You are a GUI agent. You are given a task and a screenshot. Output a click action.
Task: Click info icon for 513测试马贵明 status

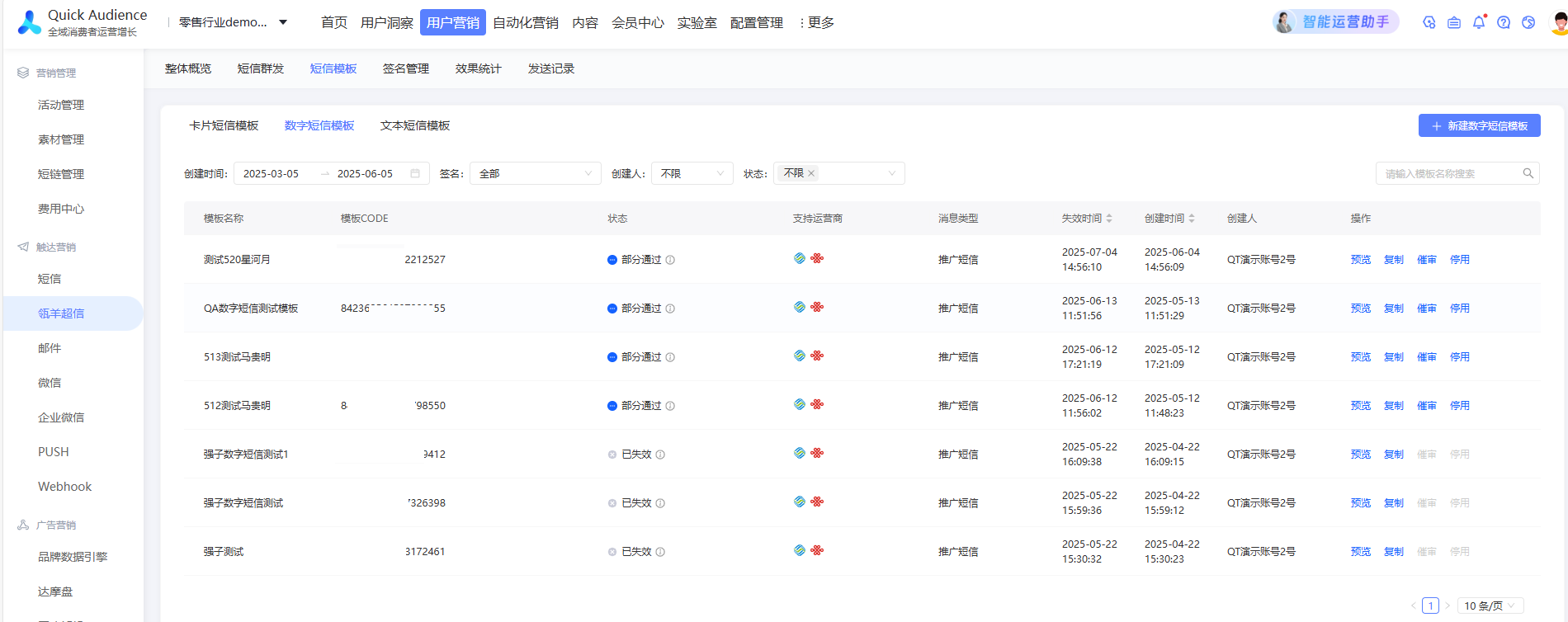(670, 357)
